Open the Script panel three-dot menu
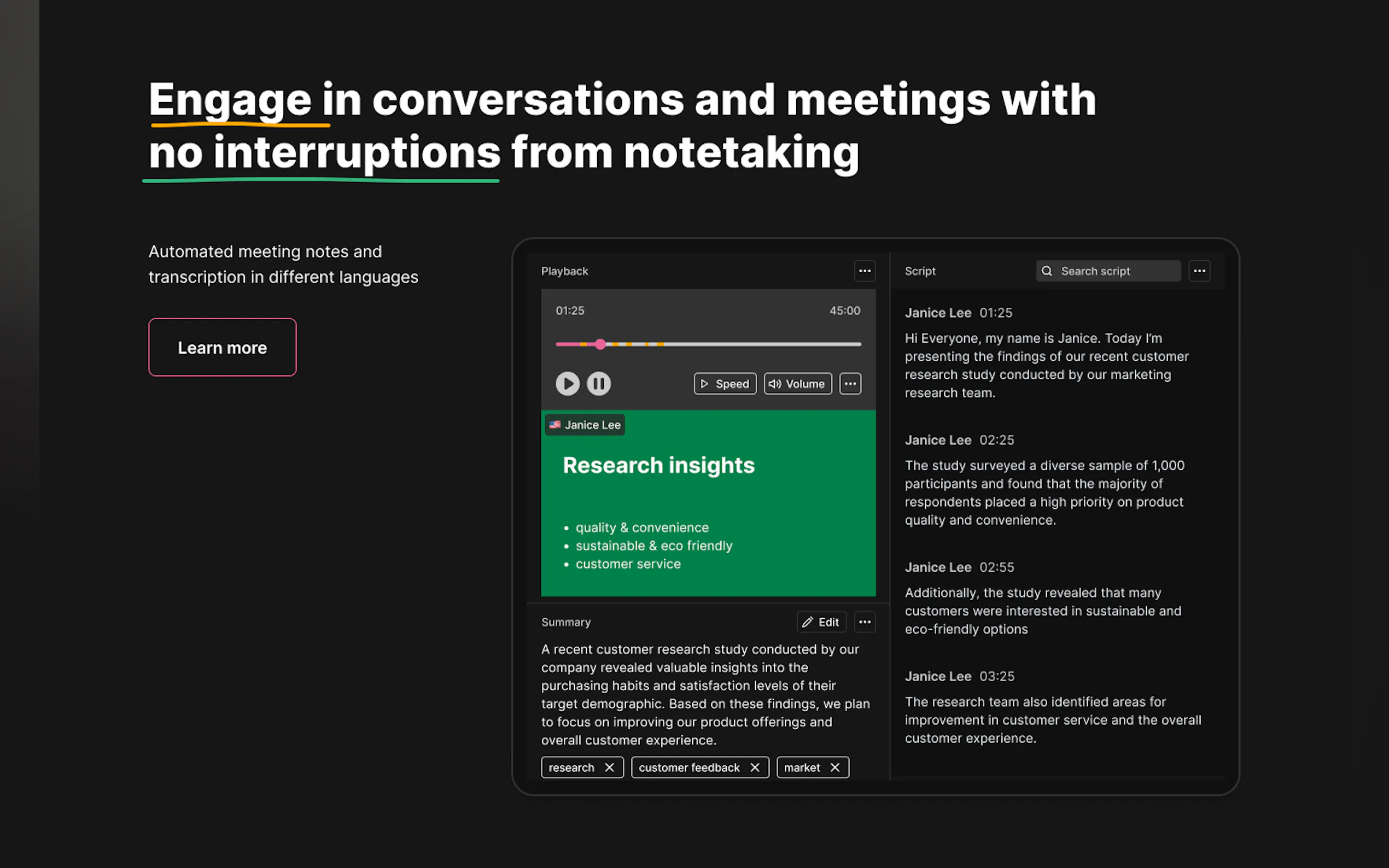 1199,271
